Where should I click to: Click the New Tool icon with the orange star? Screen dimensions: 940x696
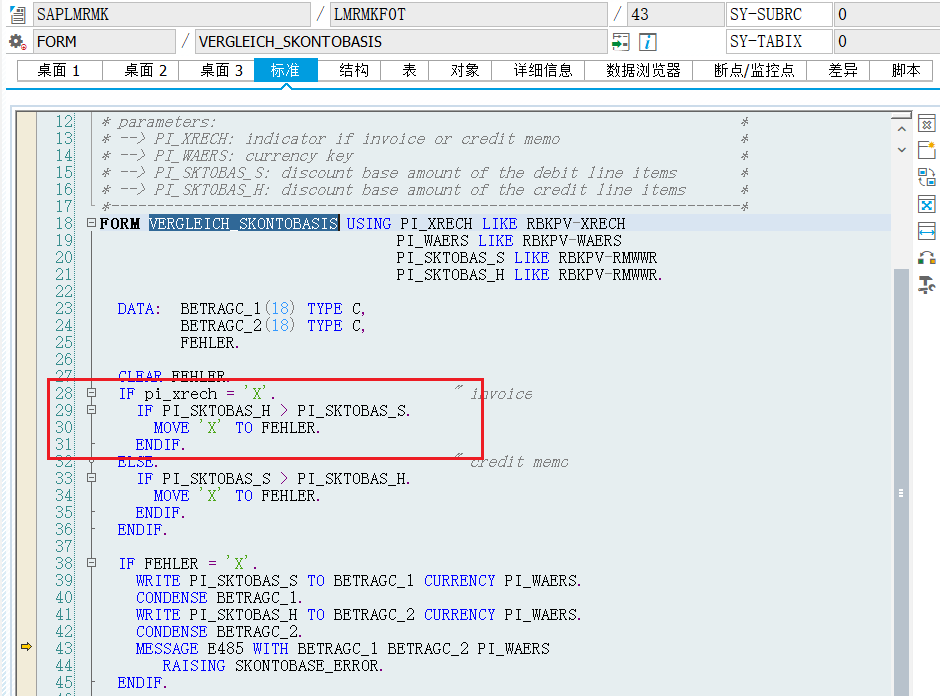(x=926, y=150)
